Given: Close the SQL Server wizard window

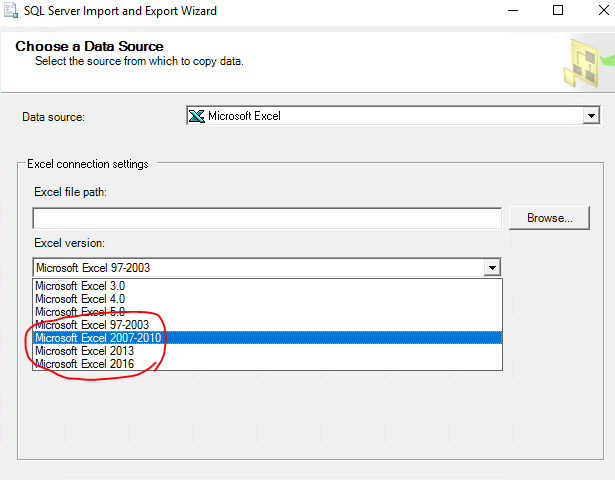Looking at the screenshot, I should pyautogui.click(x=604, y=10).
